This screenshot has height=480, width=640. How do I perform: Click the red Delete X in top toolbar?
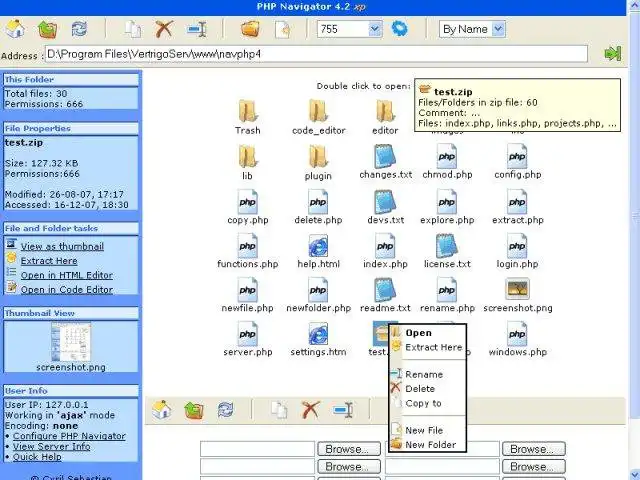[x=164, y=29]
